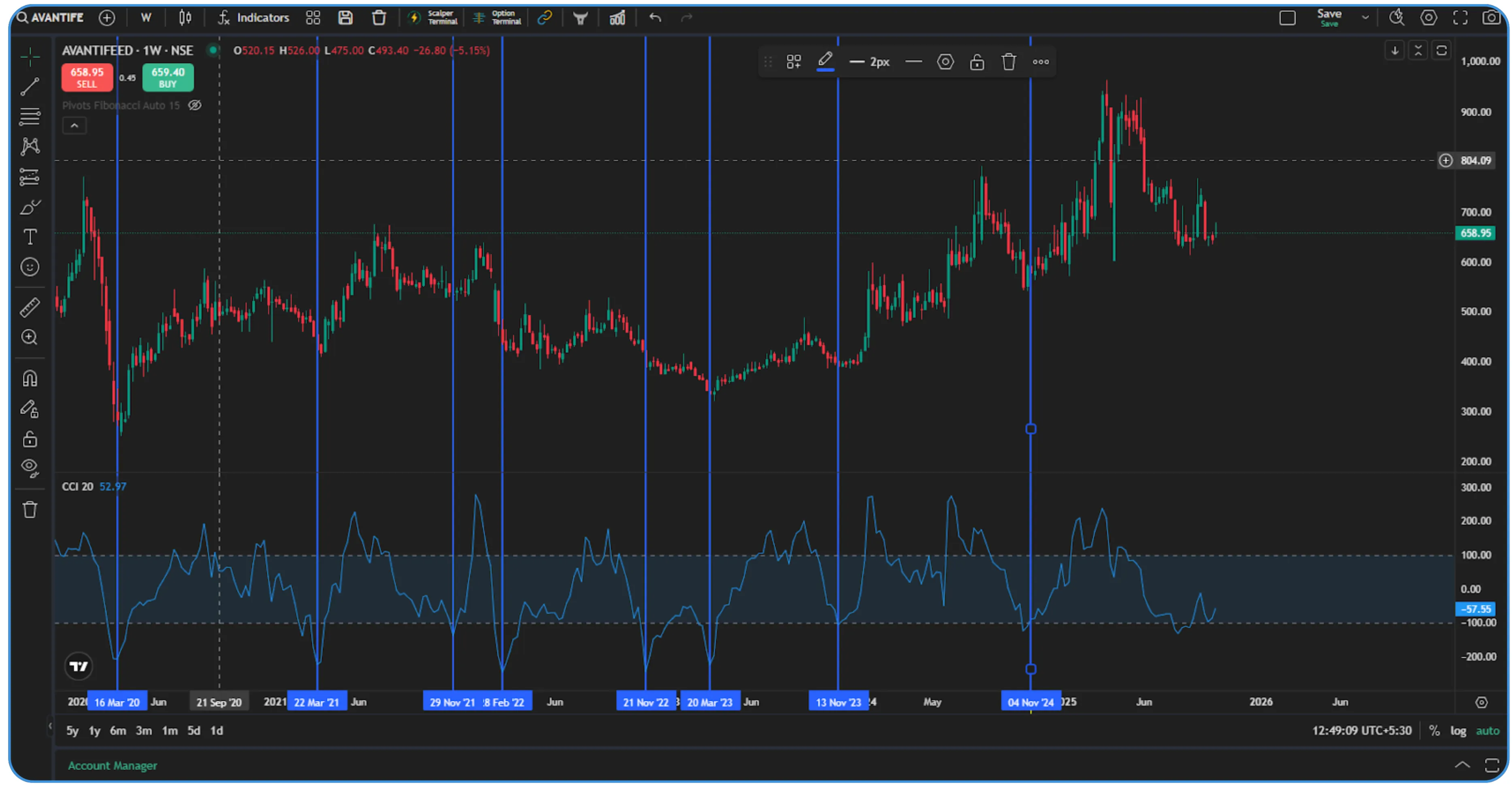Click the BUY 659.40 button
This screenshot has height=788, width=1512.
click(167, 77)
